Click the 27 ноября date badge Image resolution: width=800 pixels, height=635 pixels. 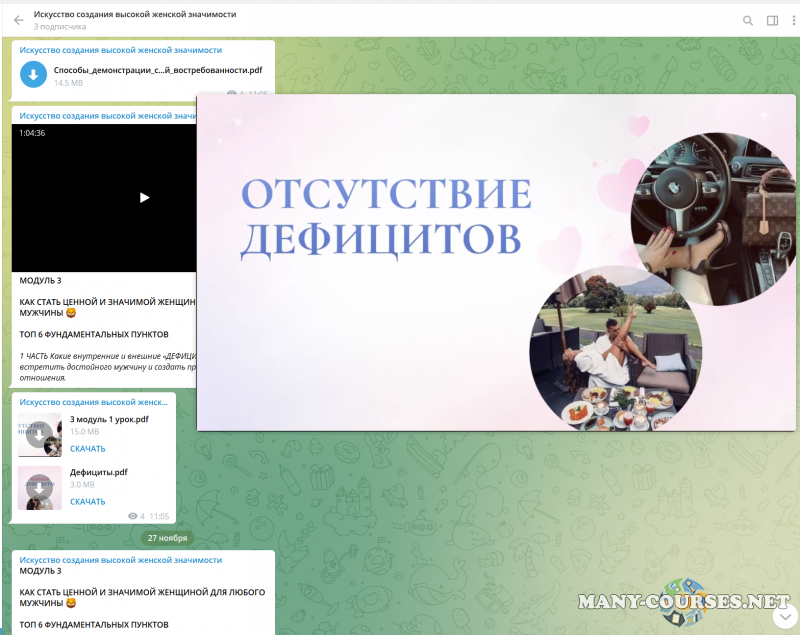click(x=167, y=537)
